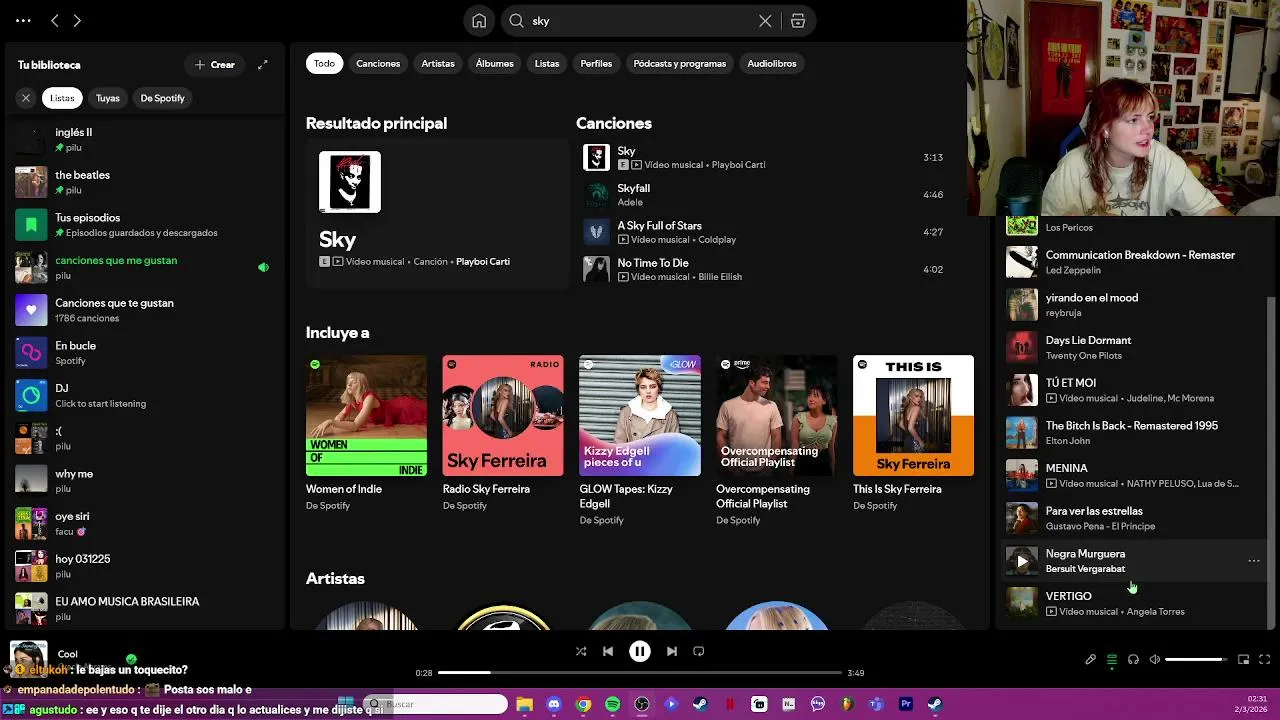Image resolution: width=1280 pixels, height=720 pixels.
Task: Toggle the Listas library chip
Action: [62, 98]
